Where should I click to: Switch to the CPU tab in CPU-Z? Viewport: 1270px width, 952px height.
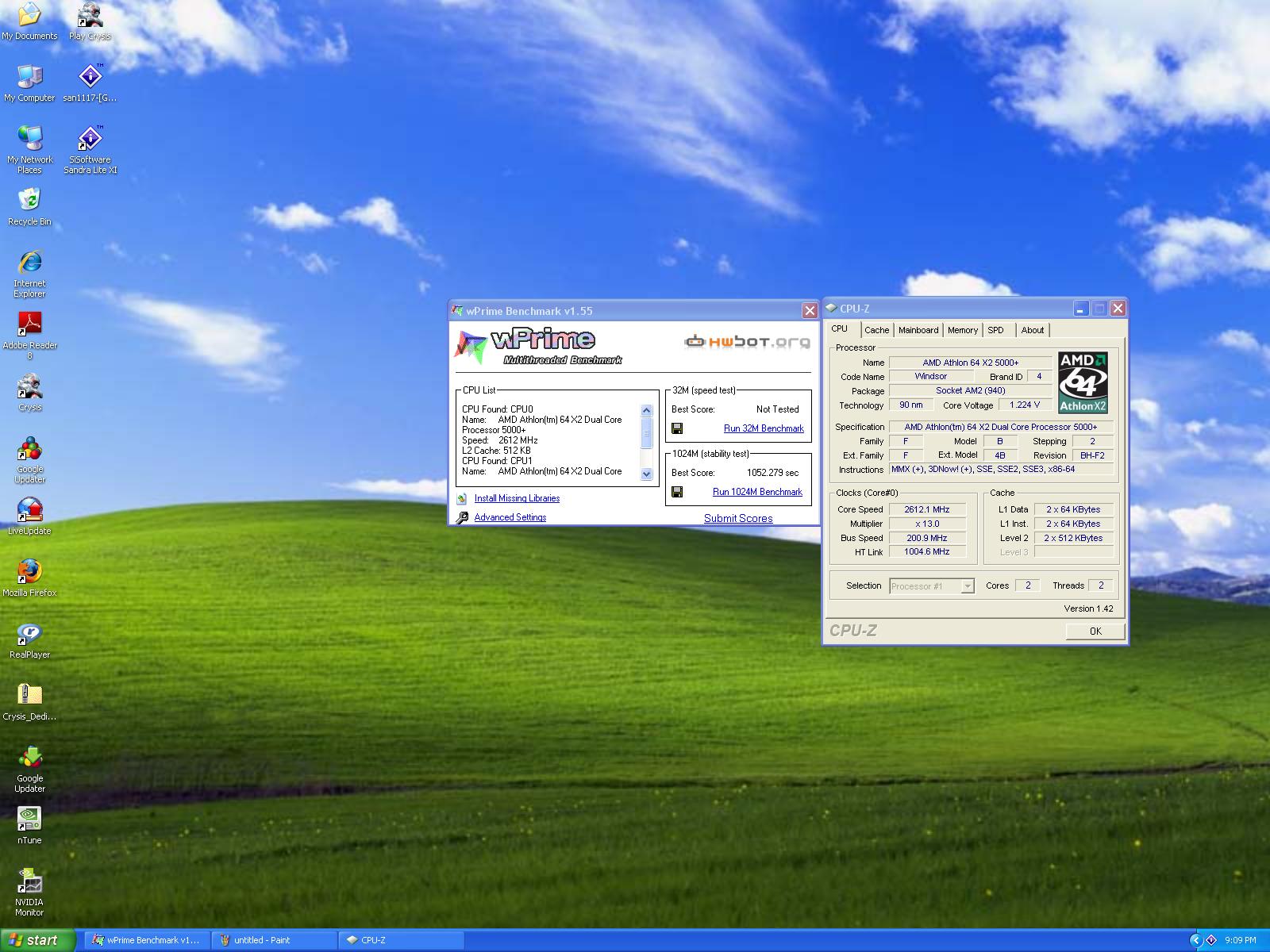point(840,329)
